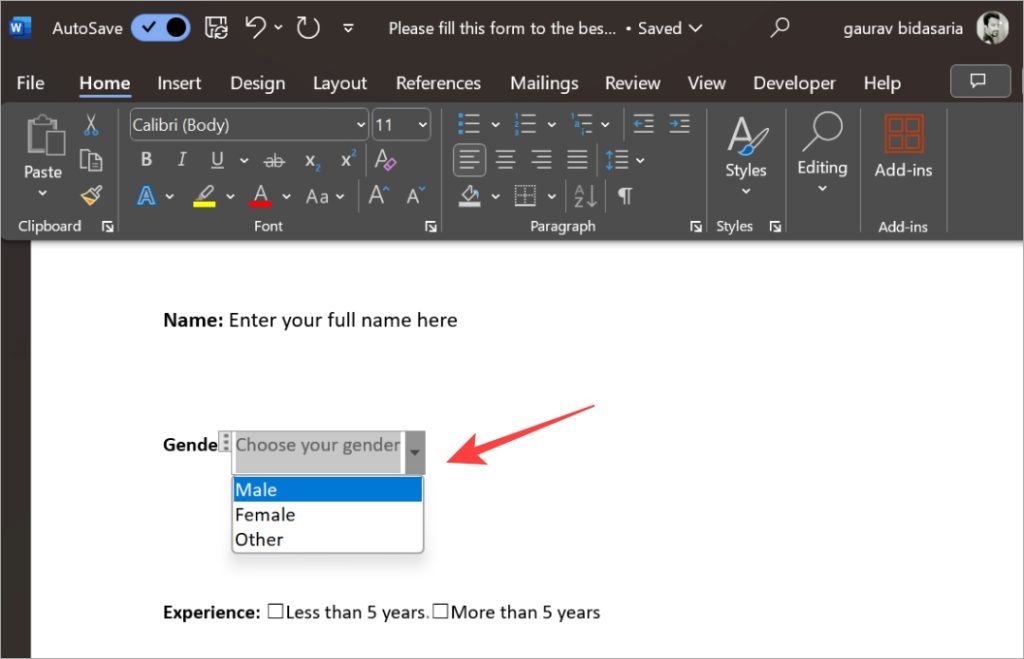Image resolution: width=1024 pixels, height=659 pixels.
Task: Apply the red font color
Action: [x=261, y=195]
